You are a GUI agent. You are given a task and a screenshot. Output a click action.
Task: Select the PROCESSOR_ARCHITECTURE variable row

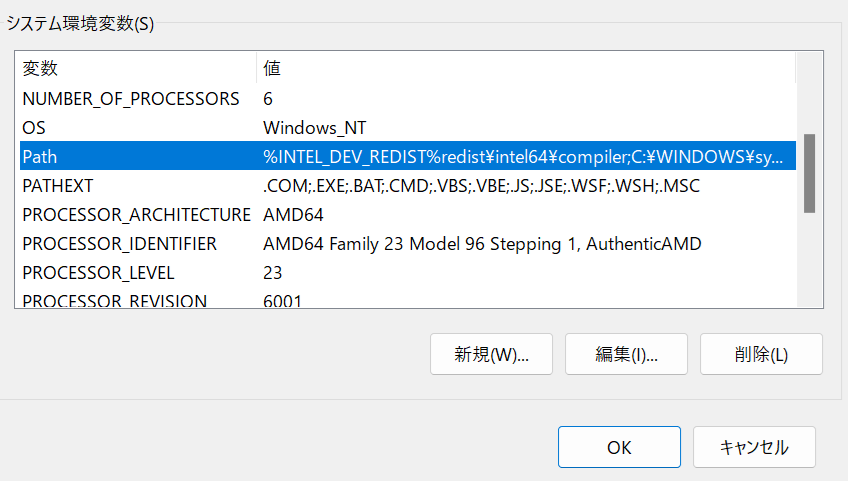click(x=408, y=215)
